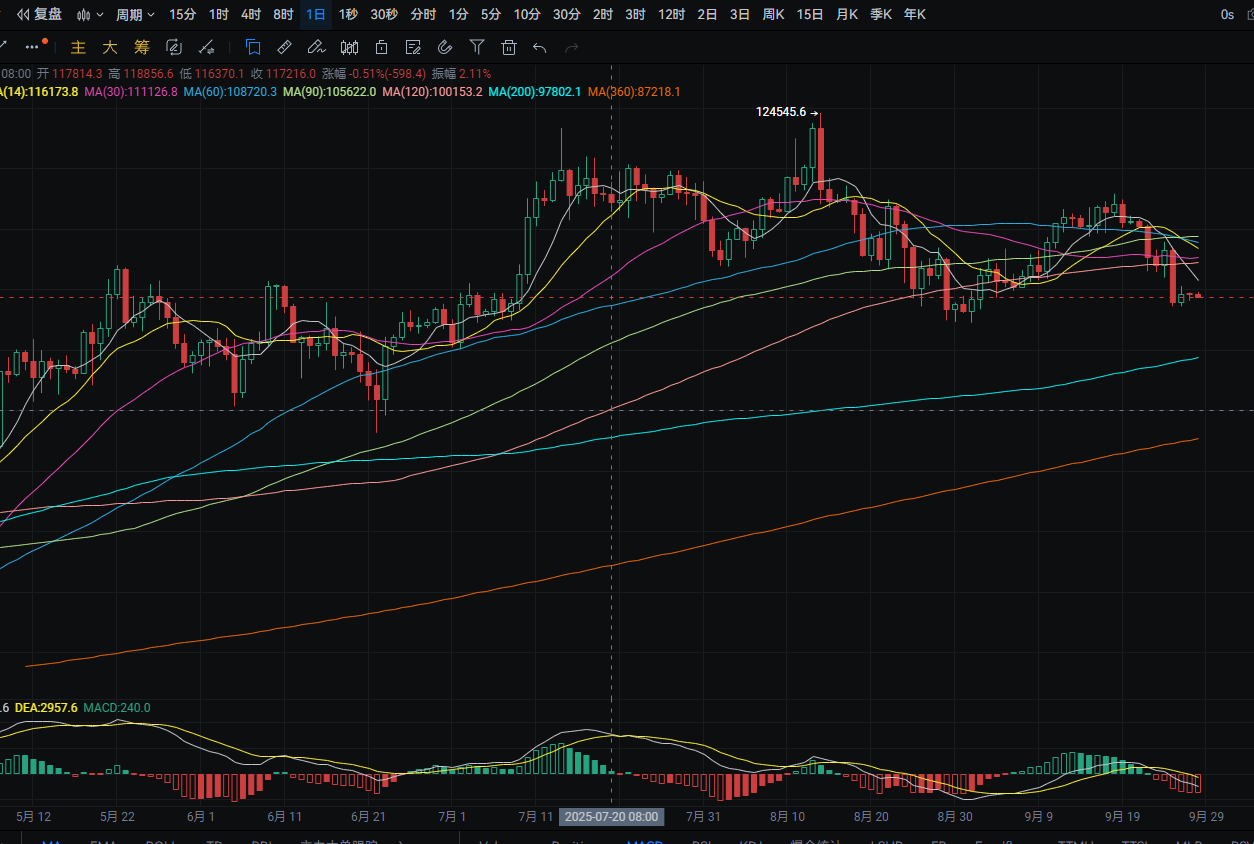Image resolution: width=1254 pixels, height=844 pixels.
Task: Toggle the 筹 chip distribution indicator
Action: [142, 47]
